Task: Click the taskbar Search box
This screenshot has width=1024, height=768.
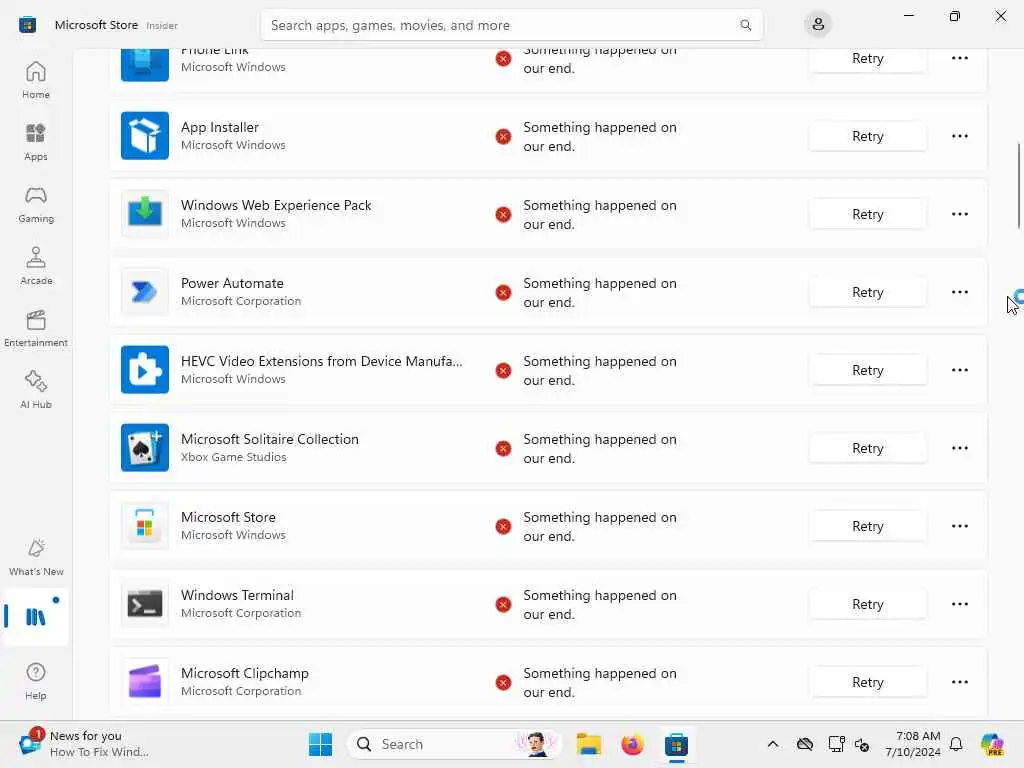Action: click(454, 744)
